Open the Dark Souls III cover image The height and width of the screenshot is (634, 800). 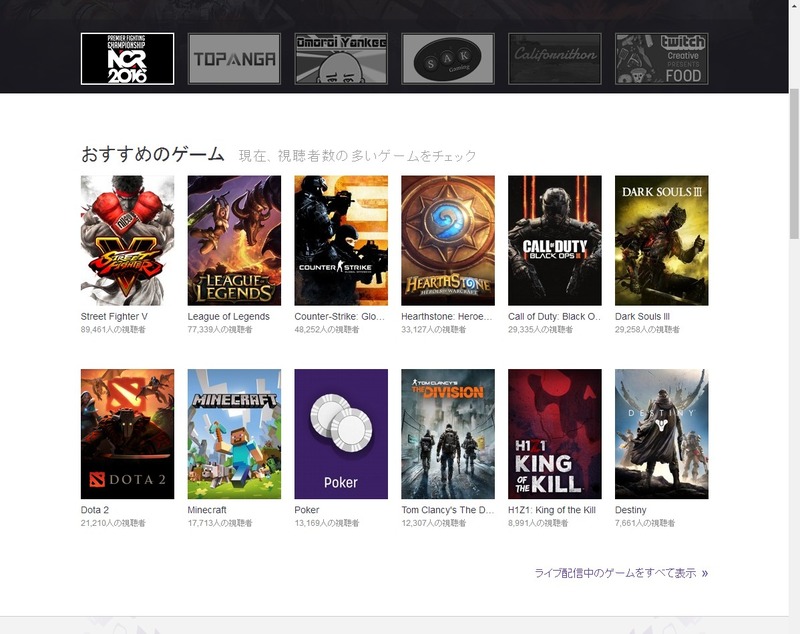tap(662, 240)
